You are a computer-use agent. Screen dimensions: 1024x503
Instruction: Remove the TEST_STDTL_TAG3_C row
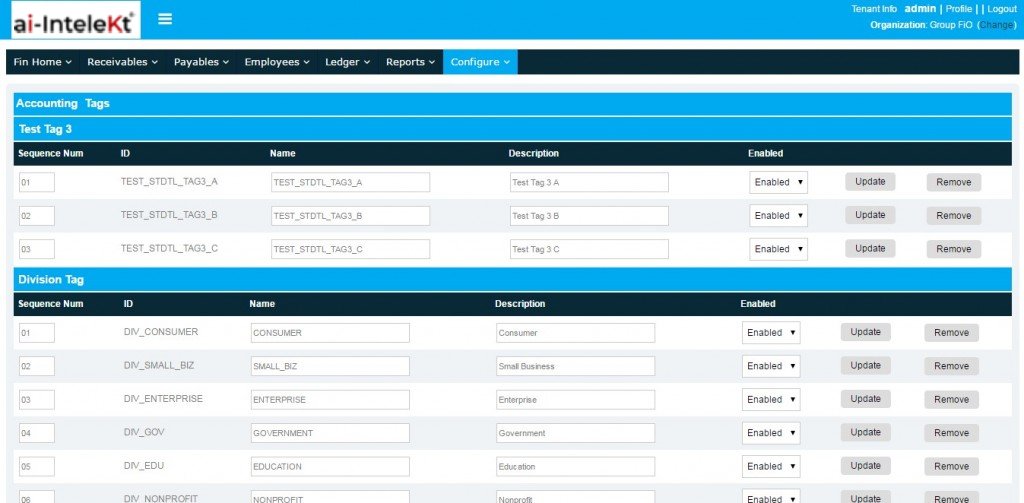(953, 249)
